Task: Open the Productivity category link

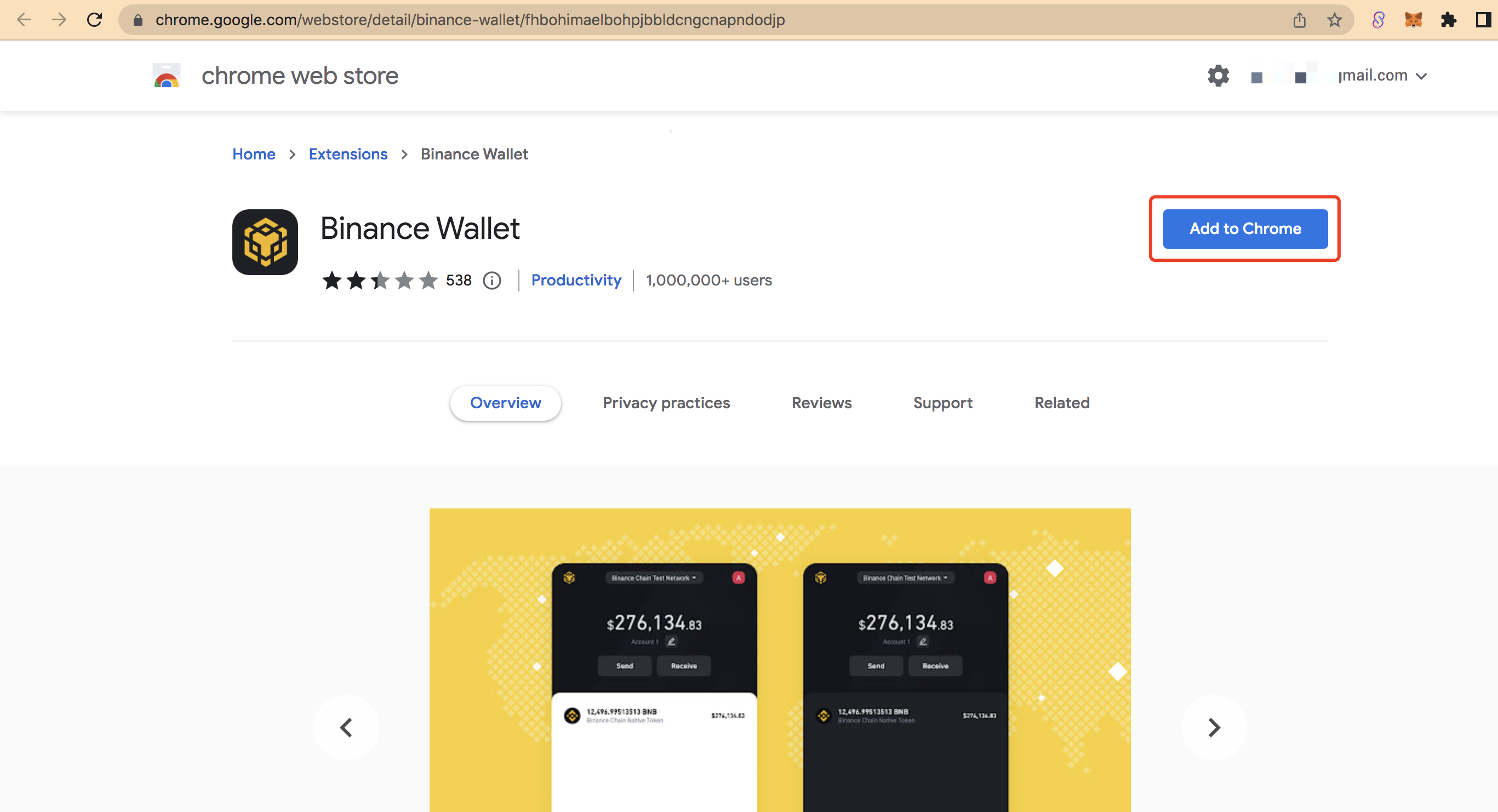Action: pyautogui.click(x=576, y=281)
